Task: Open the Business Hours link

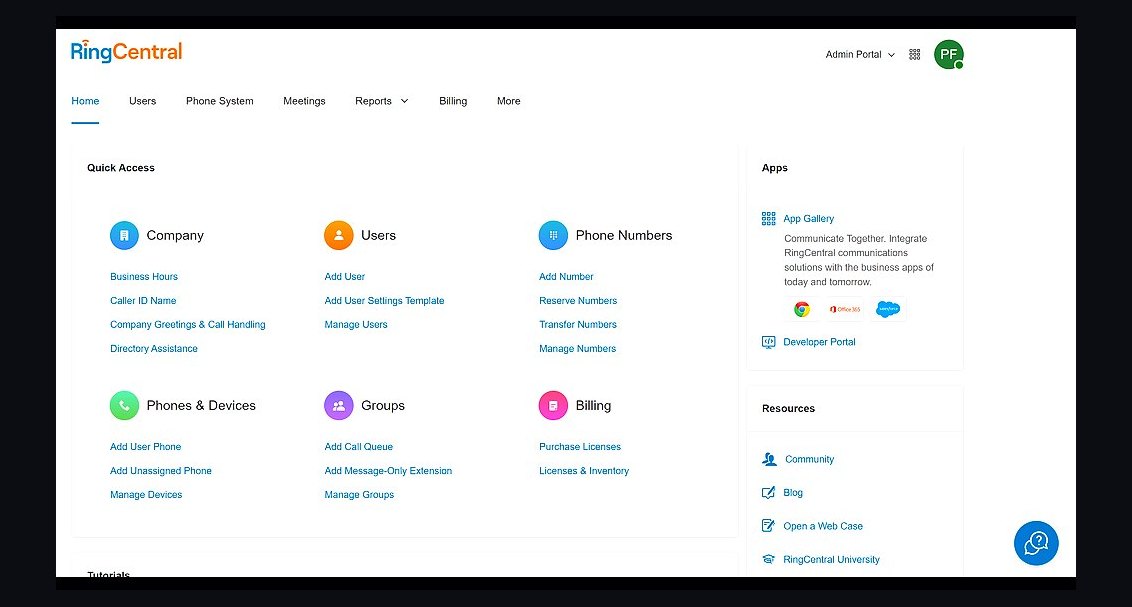Action: tap(144, 276)
